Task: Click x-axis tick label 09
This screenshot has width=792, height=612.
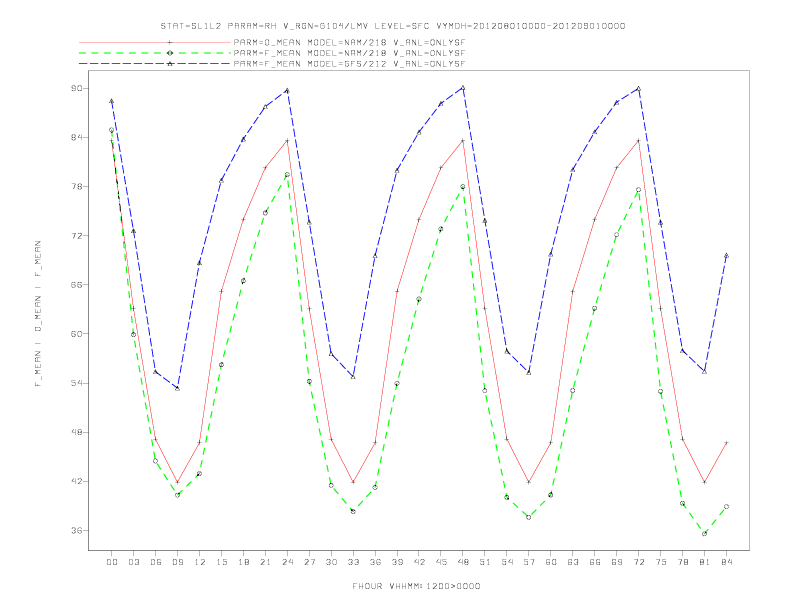Action: [178, 562]
